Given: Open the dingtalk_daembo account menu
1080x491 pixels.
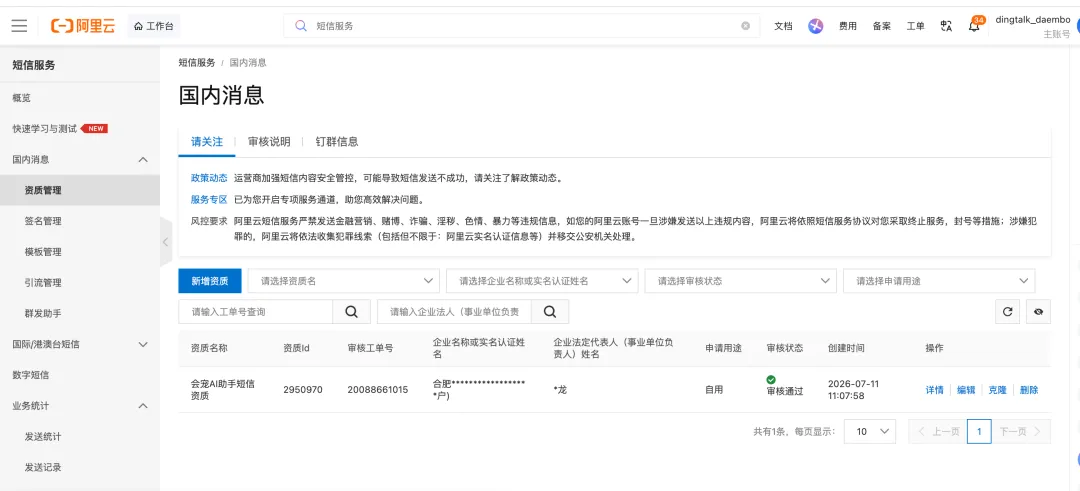Looking at the screenshot, I should tap(1032, 26).
